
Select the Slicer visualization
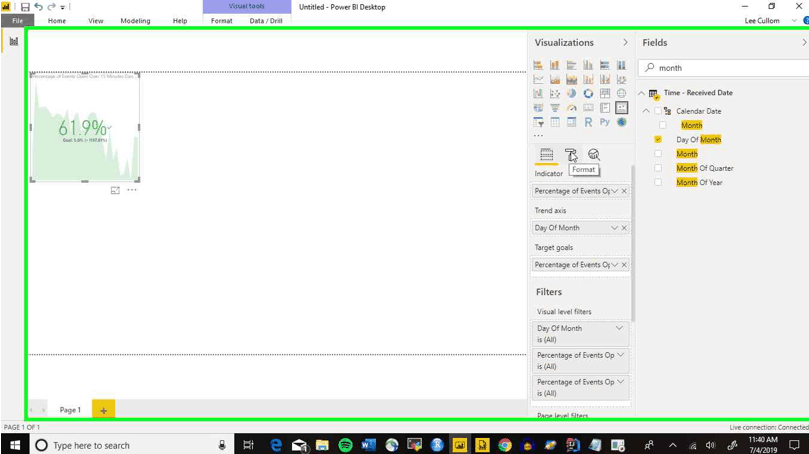click(538, 122)
